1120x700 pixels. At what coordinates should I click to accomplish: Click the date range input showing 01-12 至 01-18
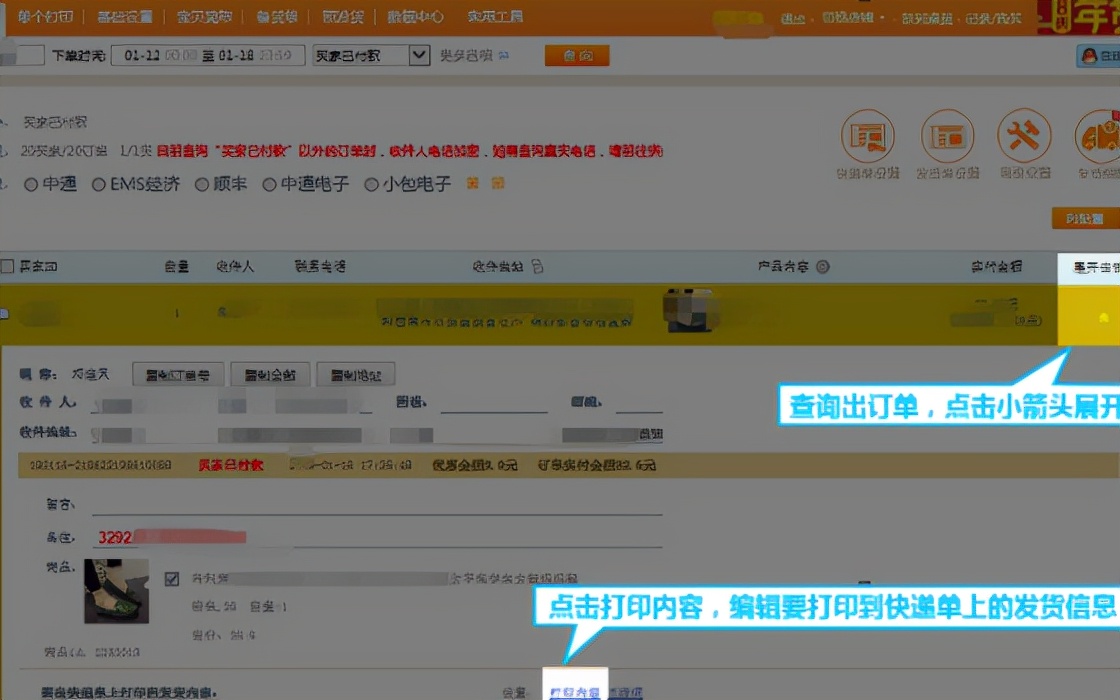click(x=205, y=55)
